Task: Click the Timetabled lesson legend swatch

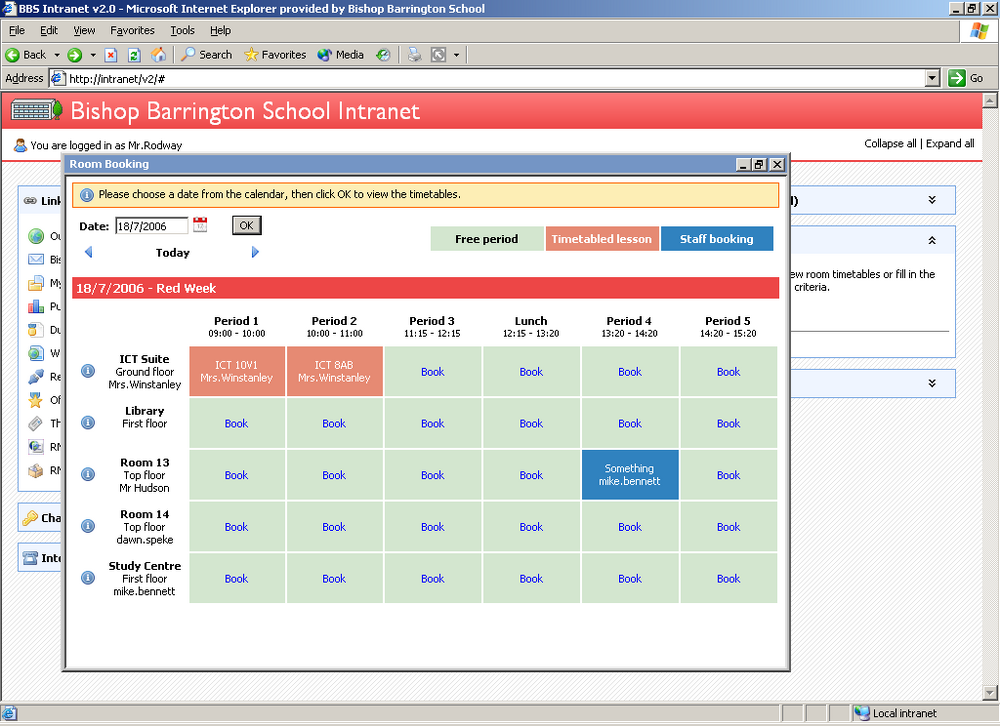Action: [x=601, y=239]
